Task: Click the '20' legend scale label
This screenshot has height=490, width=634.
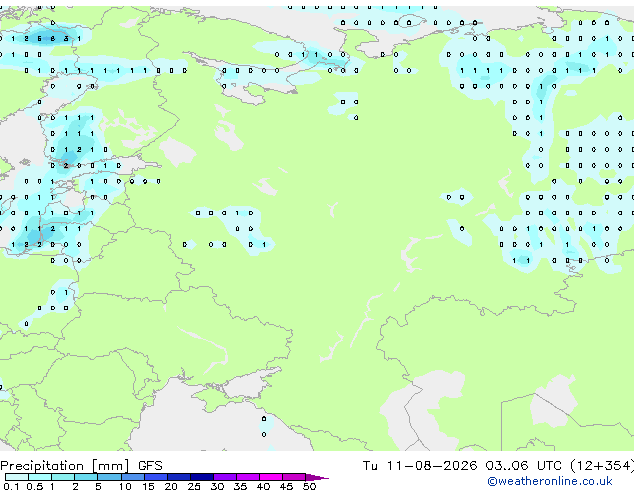Action: 171,486
